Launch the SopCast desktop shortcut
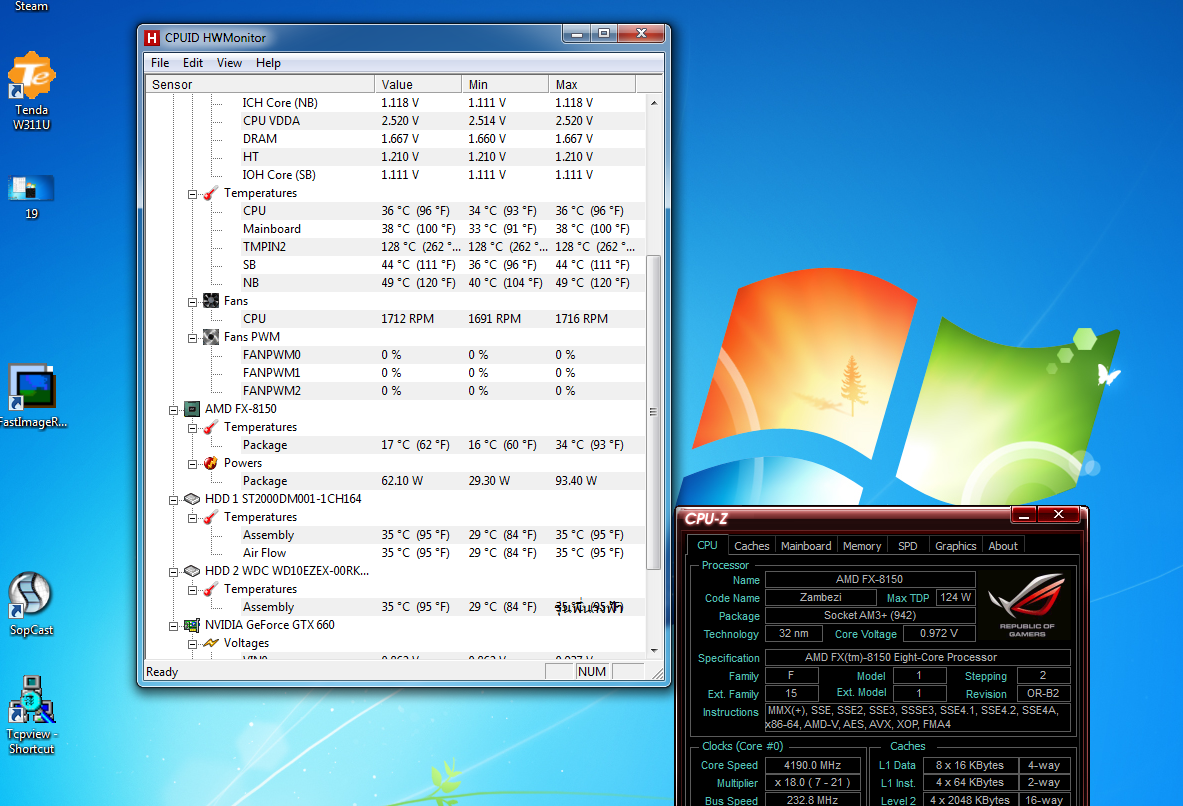This screenshot has width=1183, height=806. (x=31, y=604)
